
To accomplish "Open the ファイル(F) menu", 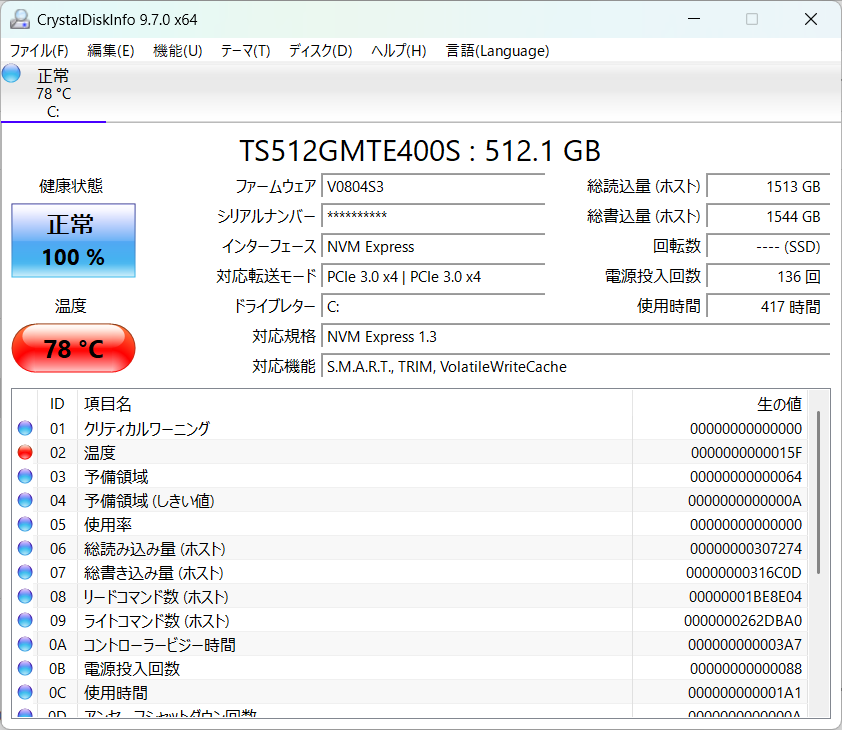I will pyautogui.click(x=39, y=51).
